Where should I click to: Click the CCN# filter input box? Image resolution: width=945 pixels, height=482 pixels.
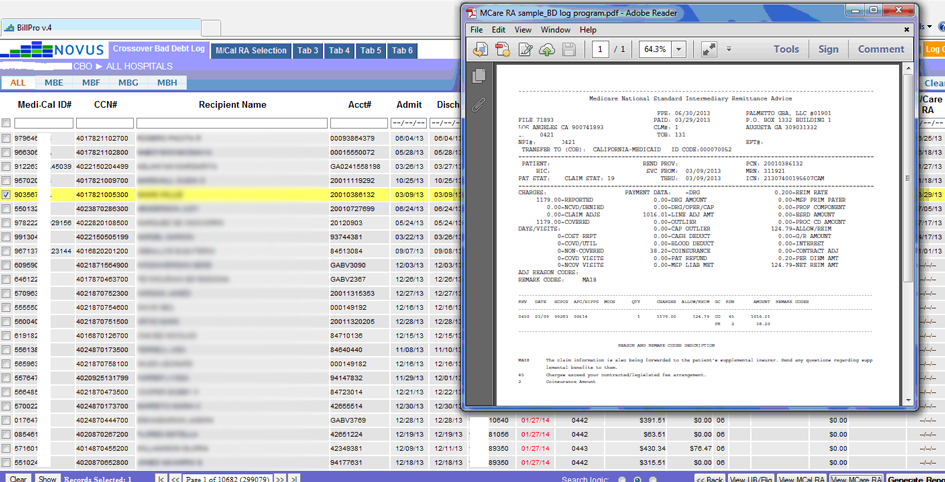[x=105, y=123]
